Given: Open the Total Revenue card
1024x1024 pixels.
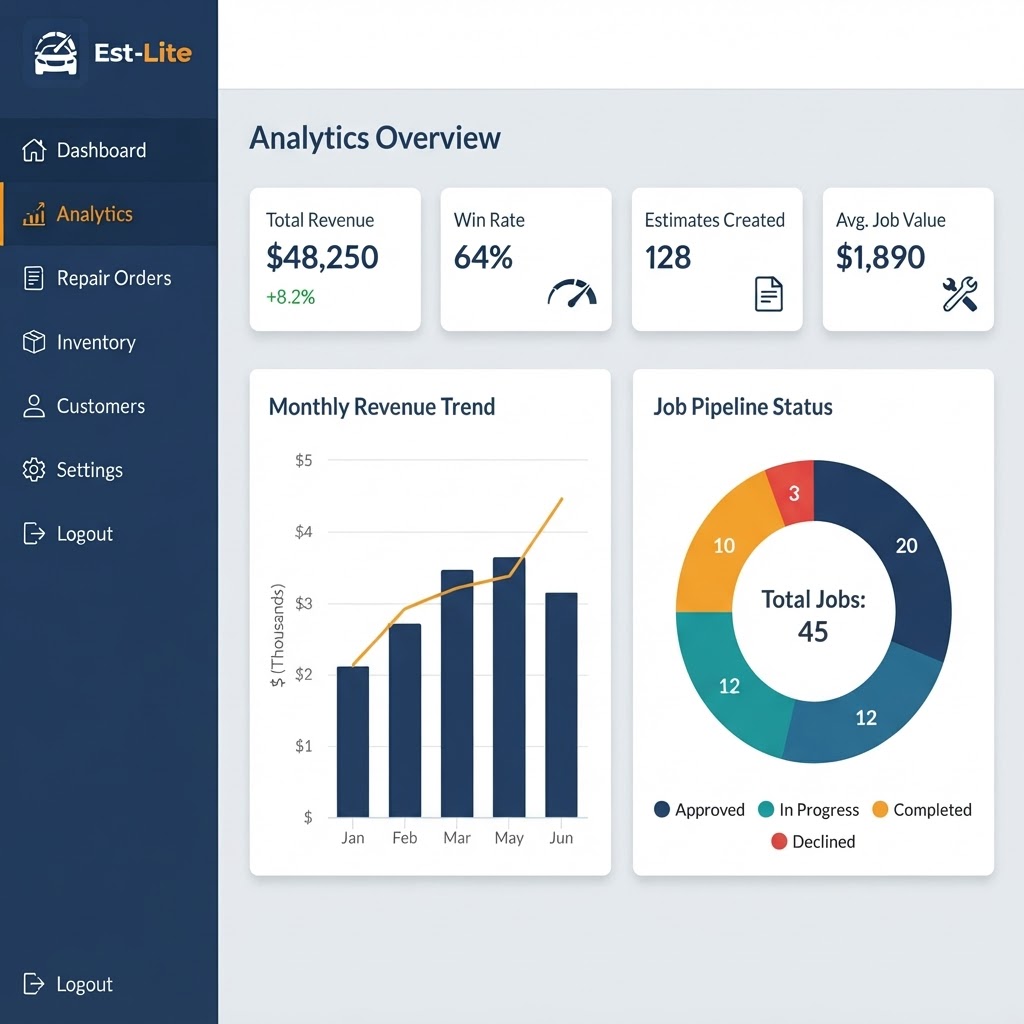Looking at the screenshot, I should 335,259.
